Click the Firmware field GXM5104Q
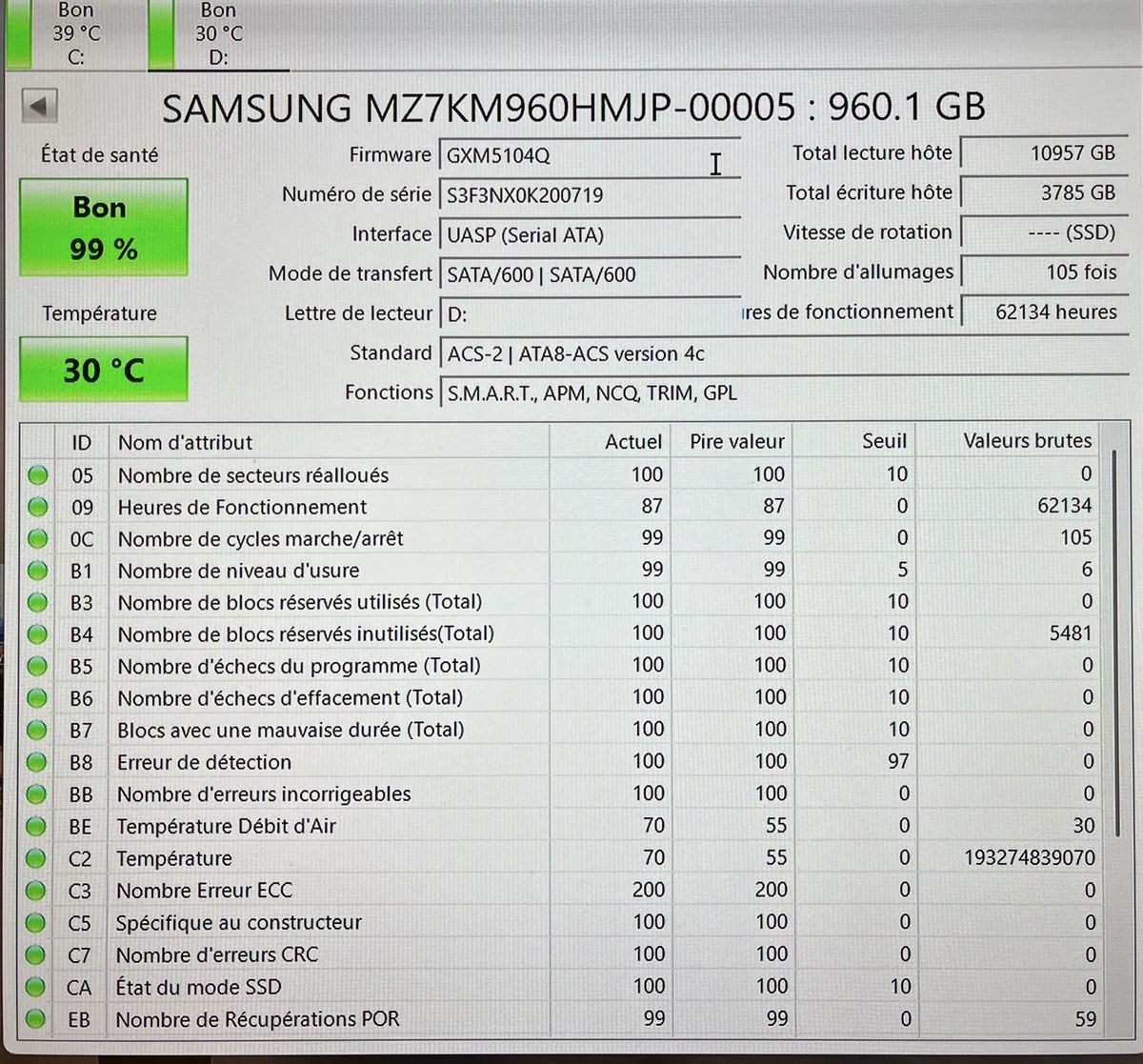1143x1064 pixels. (590, 155)
